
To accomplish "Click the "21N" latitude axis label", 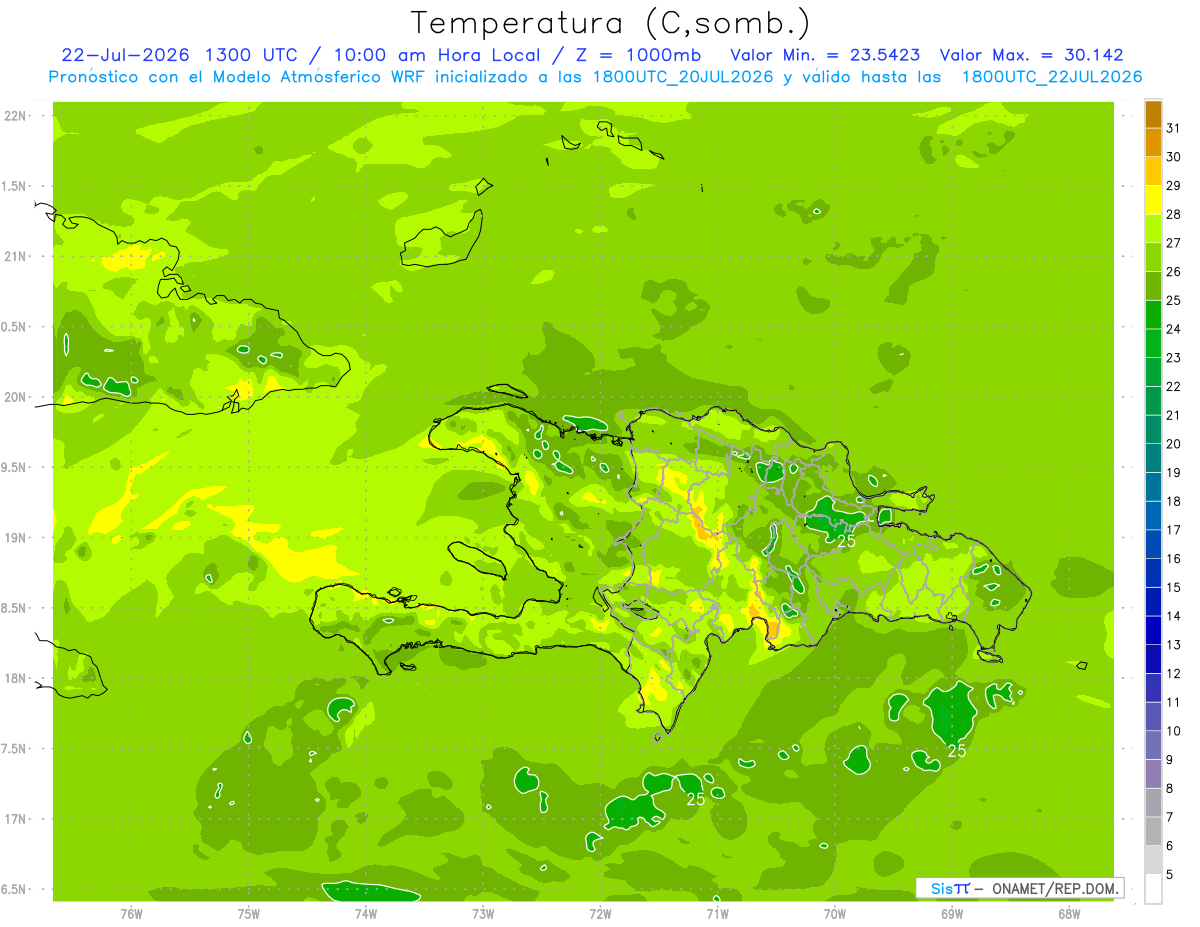I will (14, 257).
